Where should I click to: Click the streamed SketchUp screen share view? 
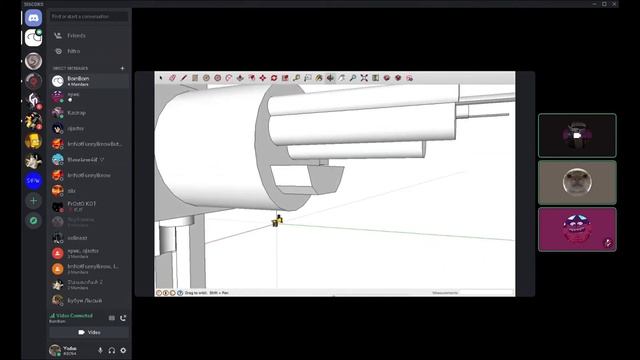(x=335, y=184)
